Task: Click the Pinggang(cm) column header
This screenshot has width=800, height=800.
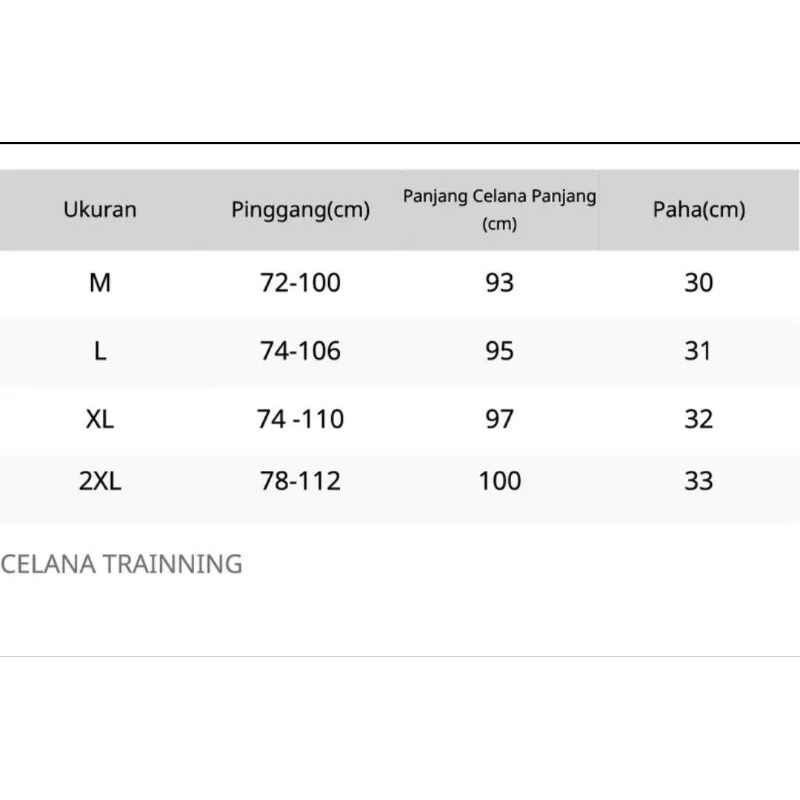Action: (300, 210)
